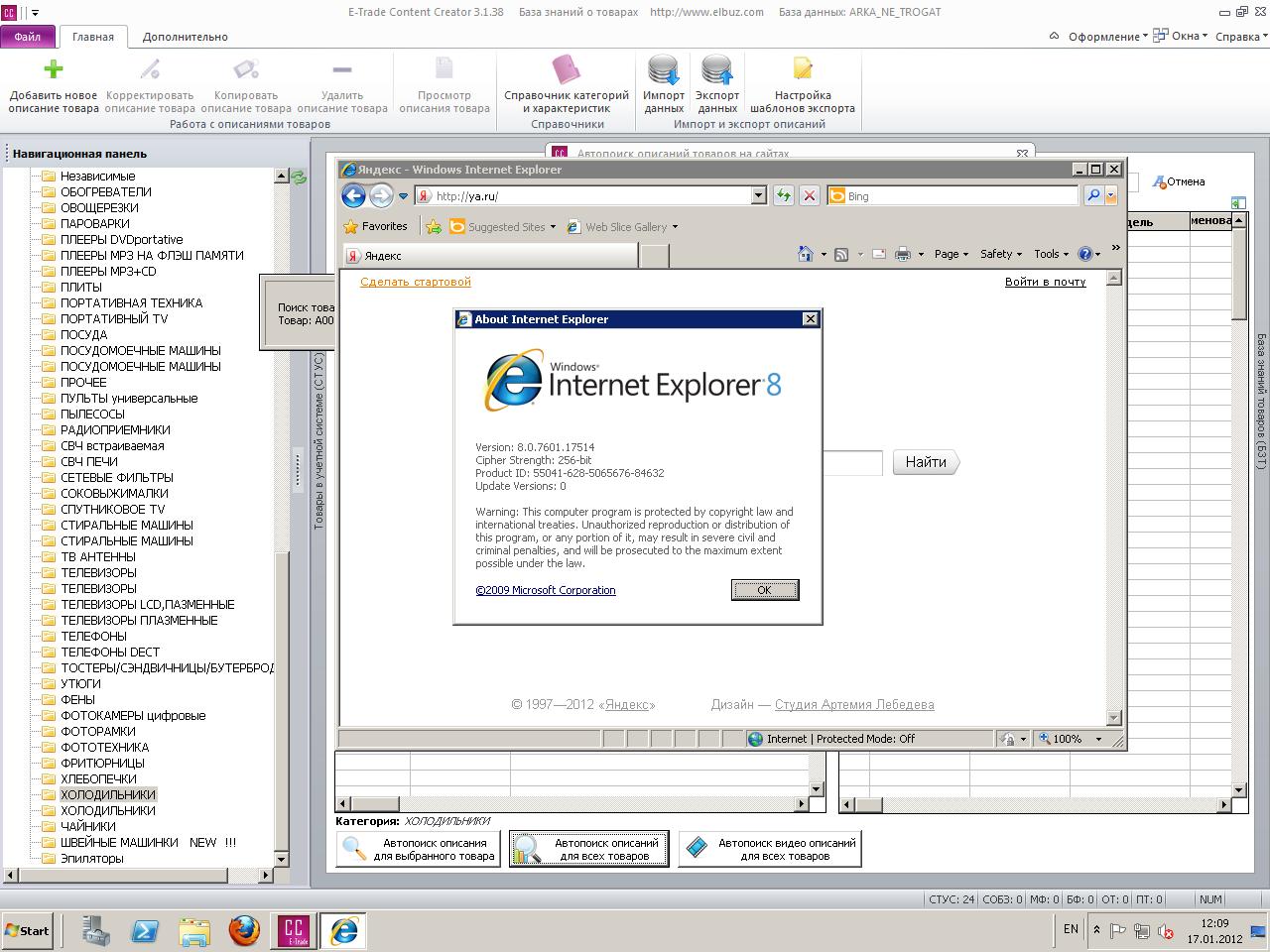Click the Импорт данных database icon

point(663,69)
